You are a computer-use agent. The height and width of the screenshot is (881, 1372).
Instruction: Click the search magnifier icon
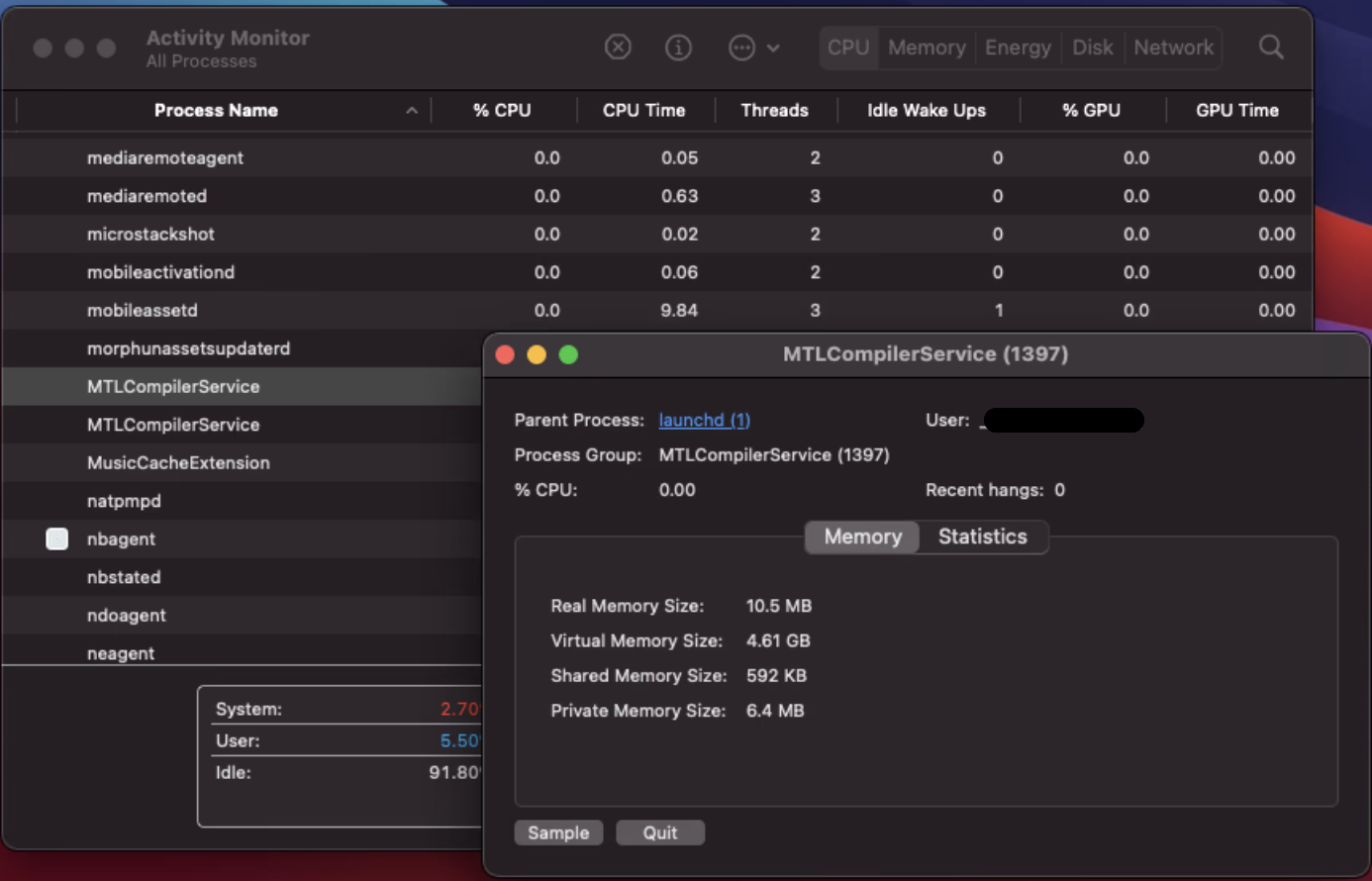tap(1271, 47)
